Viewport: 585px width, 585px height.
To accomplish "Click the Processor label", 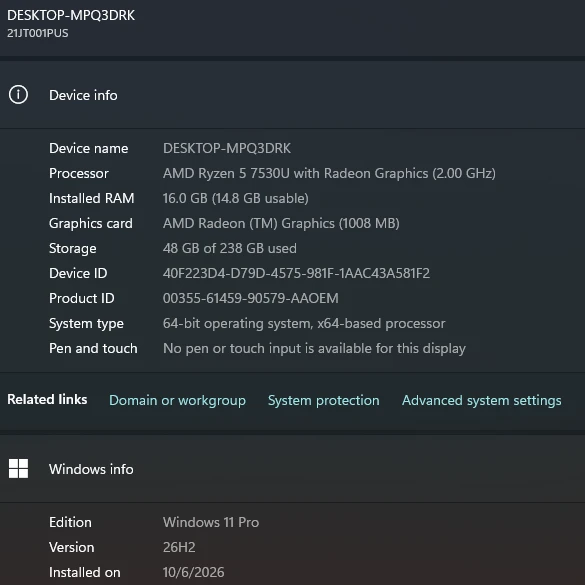I will (79, 173).
